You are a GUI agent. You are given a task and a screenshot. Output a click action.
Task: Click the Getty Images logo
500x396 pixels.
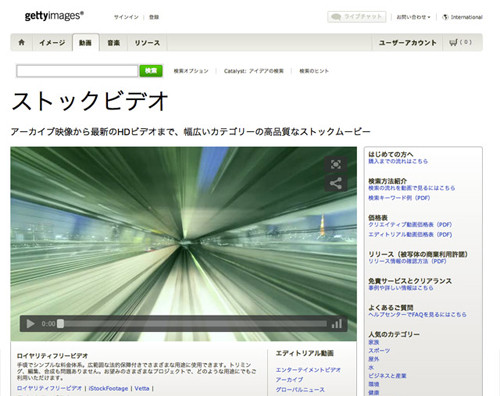(x=54, y=16)
